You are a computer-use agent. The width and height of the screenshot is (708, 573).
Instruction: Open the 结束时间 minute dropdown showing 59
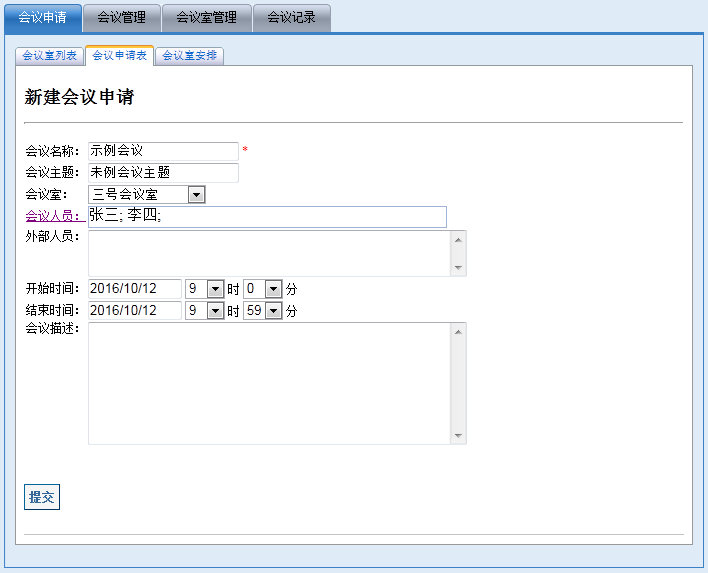[263, 311]
